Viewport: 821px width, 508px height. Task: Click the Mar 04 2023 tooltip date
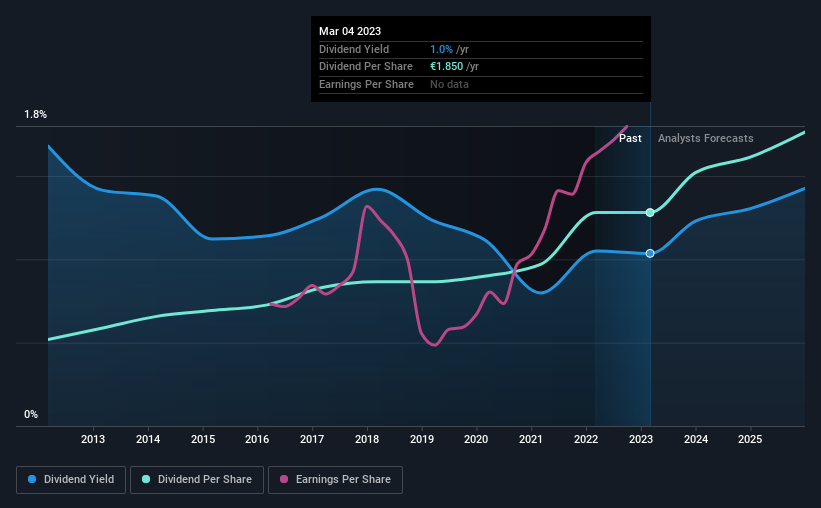(x=350, y=31)
